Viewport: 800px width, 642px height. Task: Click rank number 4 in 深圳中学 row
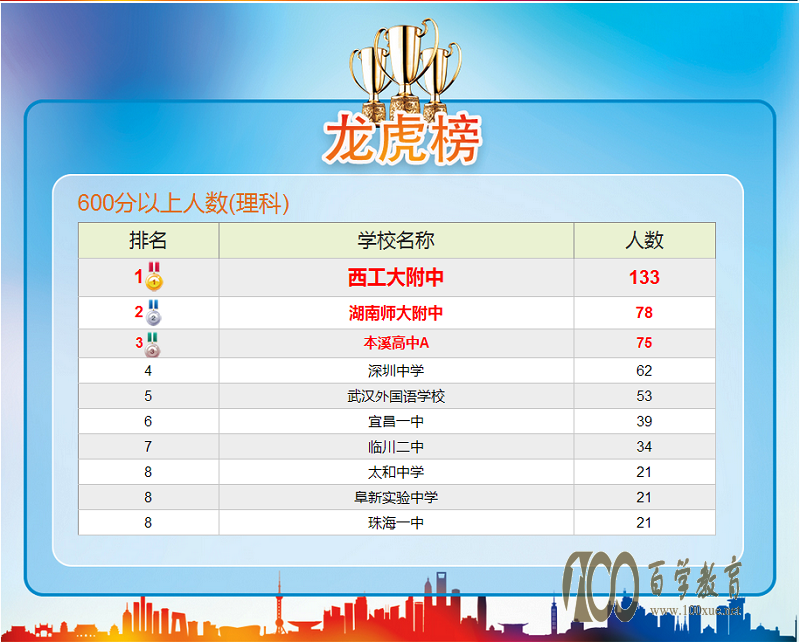[148, 371]
